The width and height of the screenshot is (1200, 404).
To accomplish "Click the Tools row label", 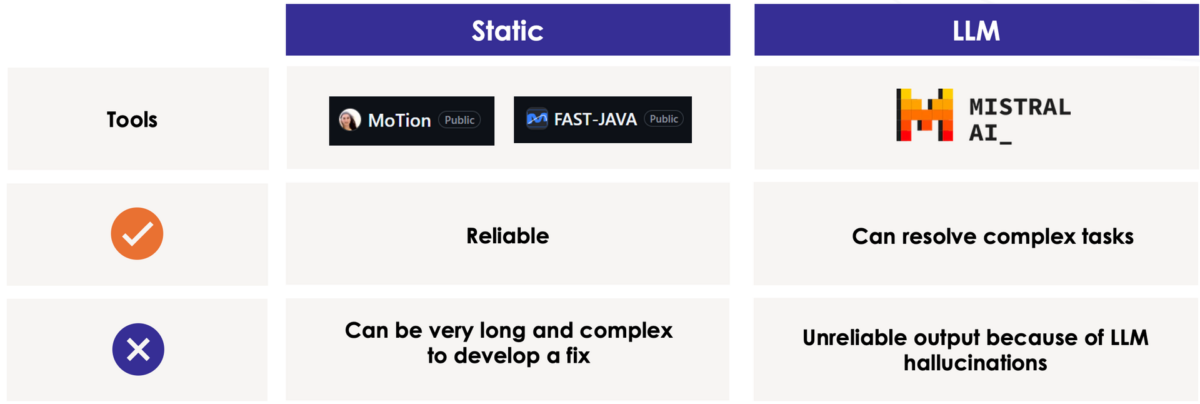I will coord(132,120).
